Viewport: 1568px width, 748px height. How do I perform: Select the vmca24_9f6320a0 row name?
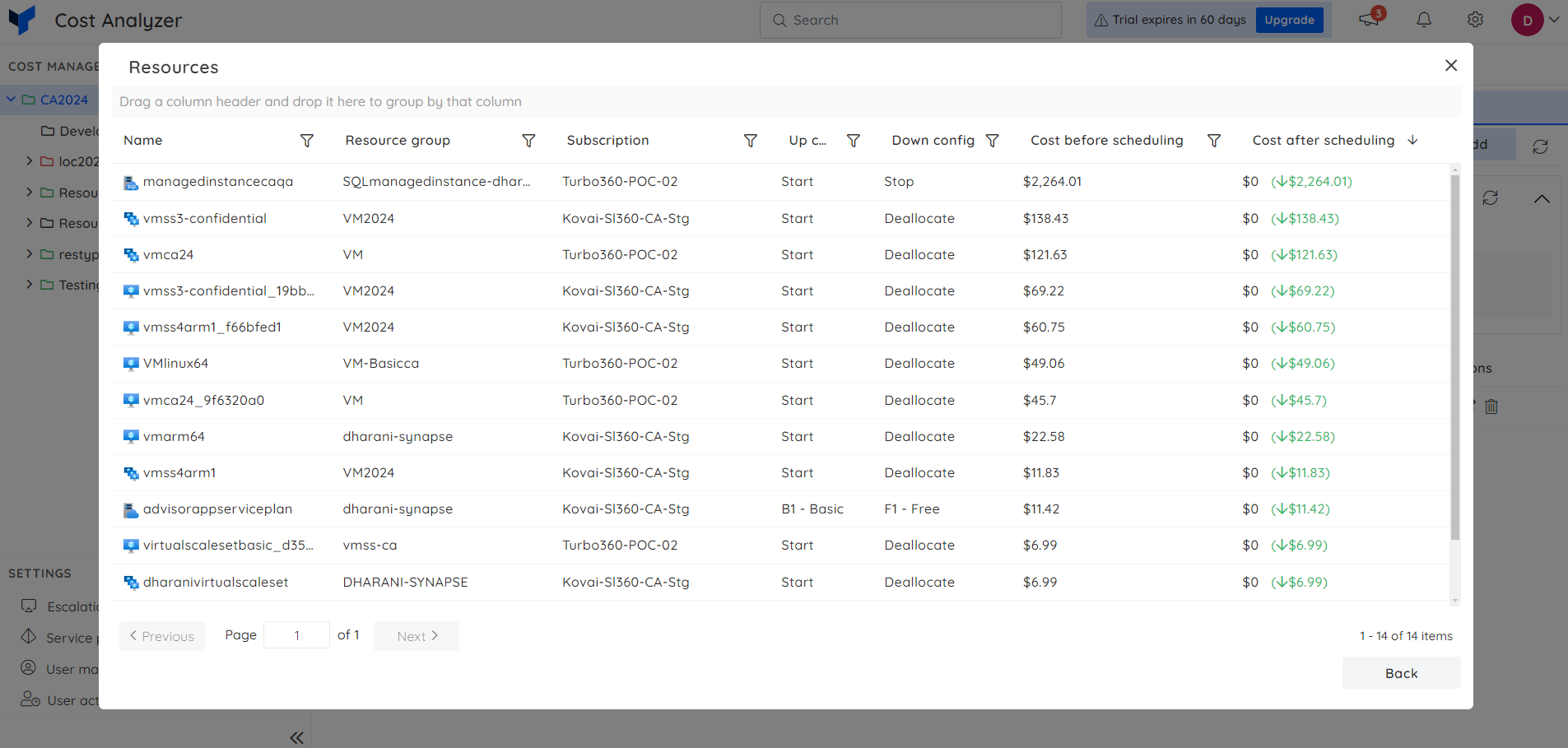coord(203,401)
